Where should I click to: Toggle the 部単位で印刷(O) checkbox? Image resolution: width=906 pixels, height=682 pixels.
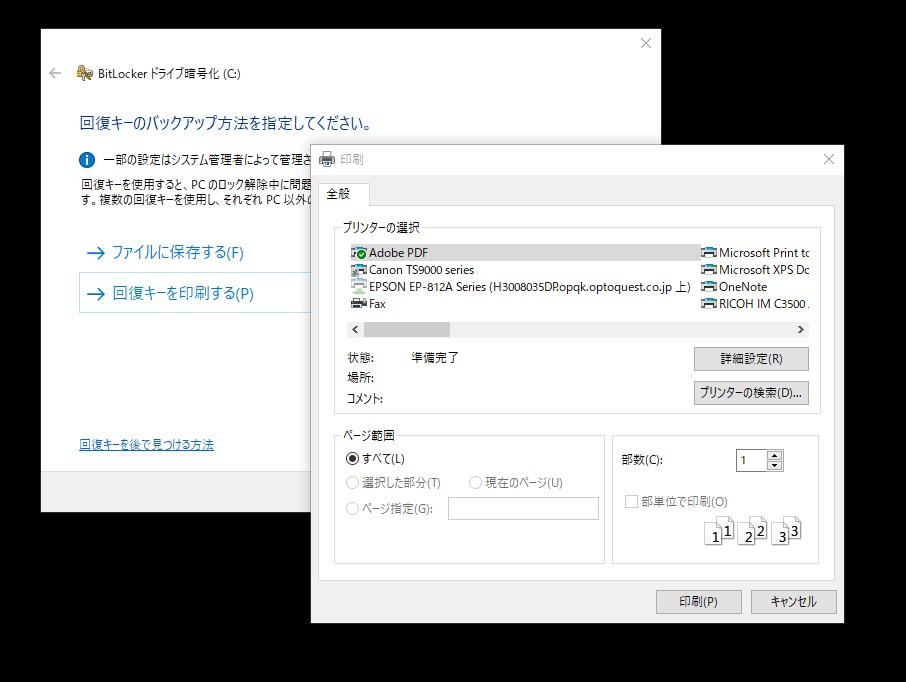(x=631, y=501)
